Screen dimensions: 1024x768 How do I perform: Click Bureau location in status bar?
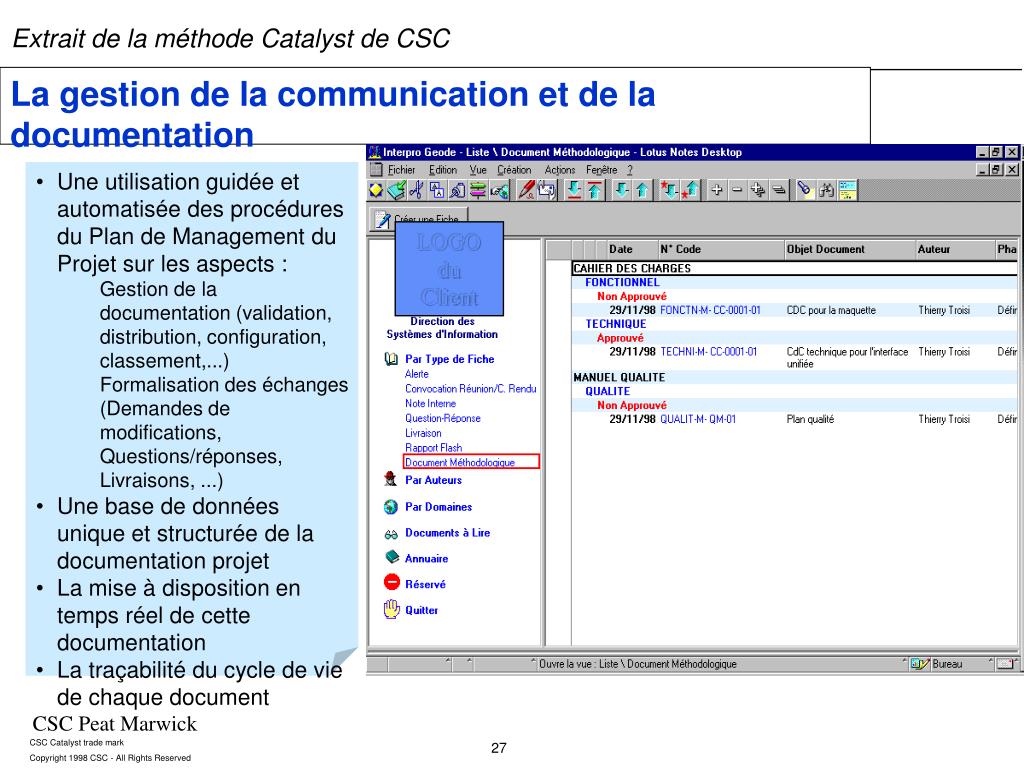(947, 664)
